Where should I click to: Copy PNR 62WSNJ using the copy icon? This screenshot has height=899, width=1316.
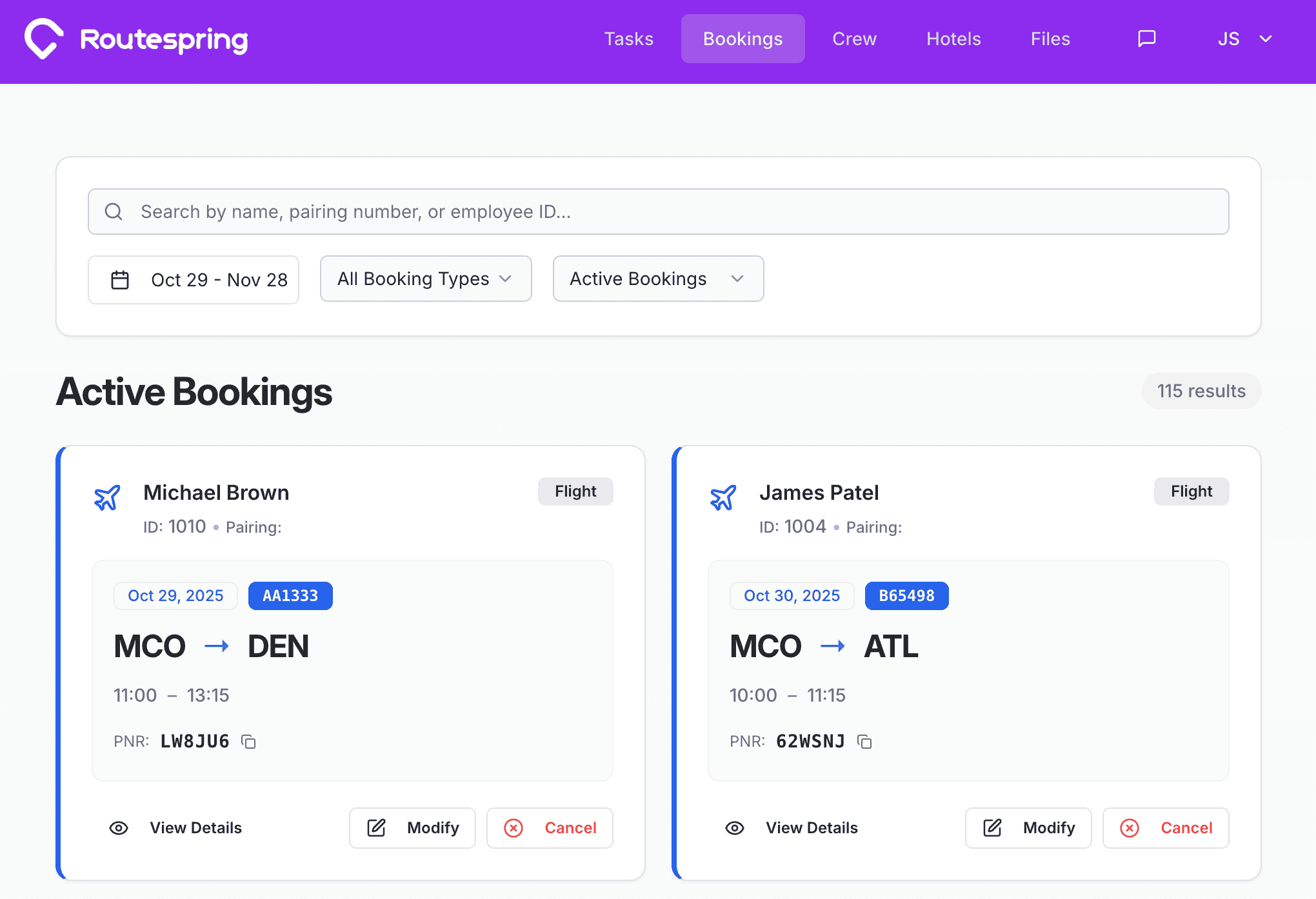click(864, 742)
